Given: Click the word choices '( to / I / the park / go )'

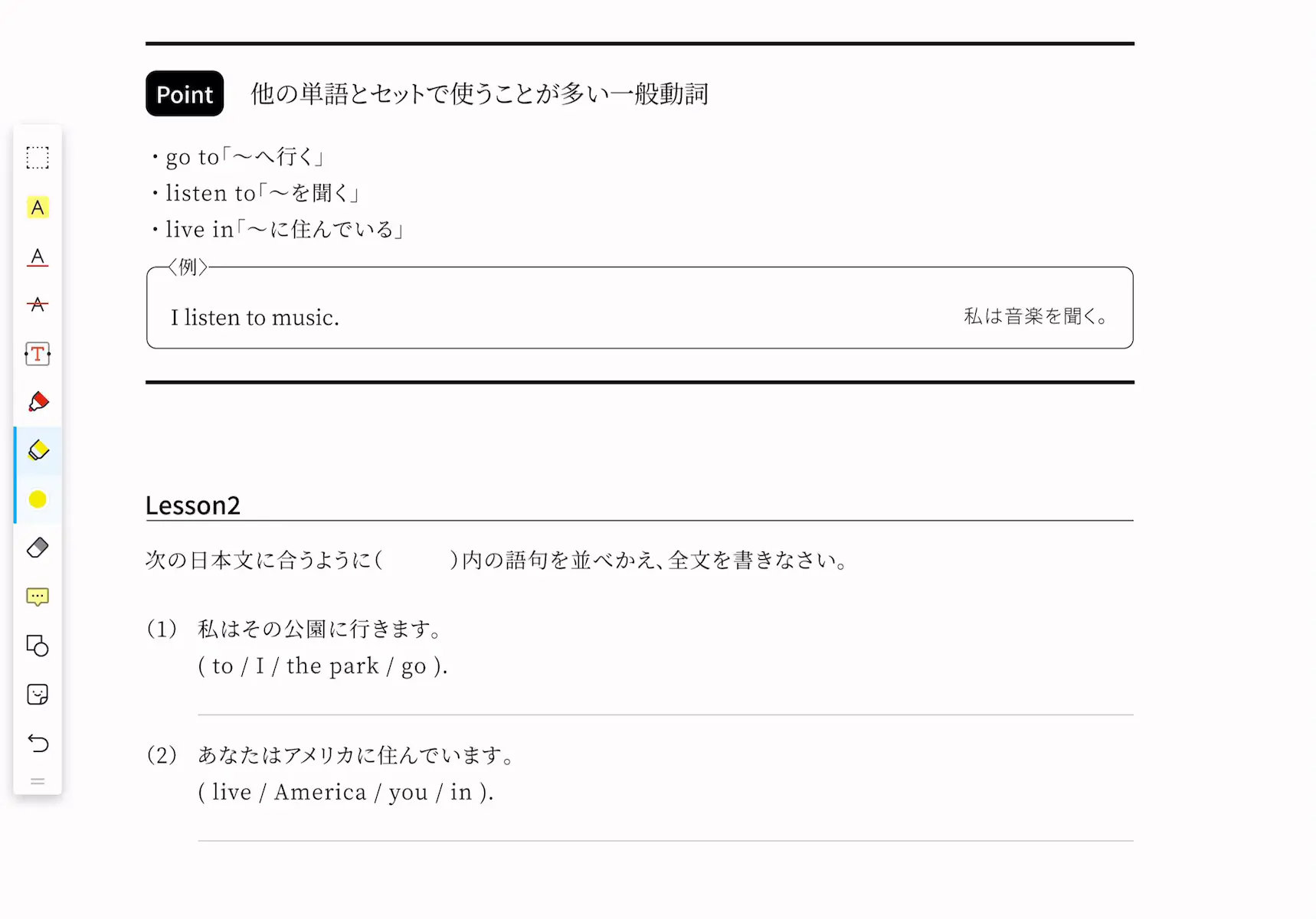Looking at the screenshot, I should (x=322, y=666).
